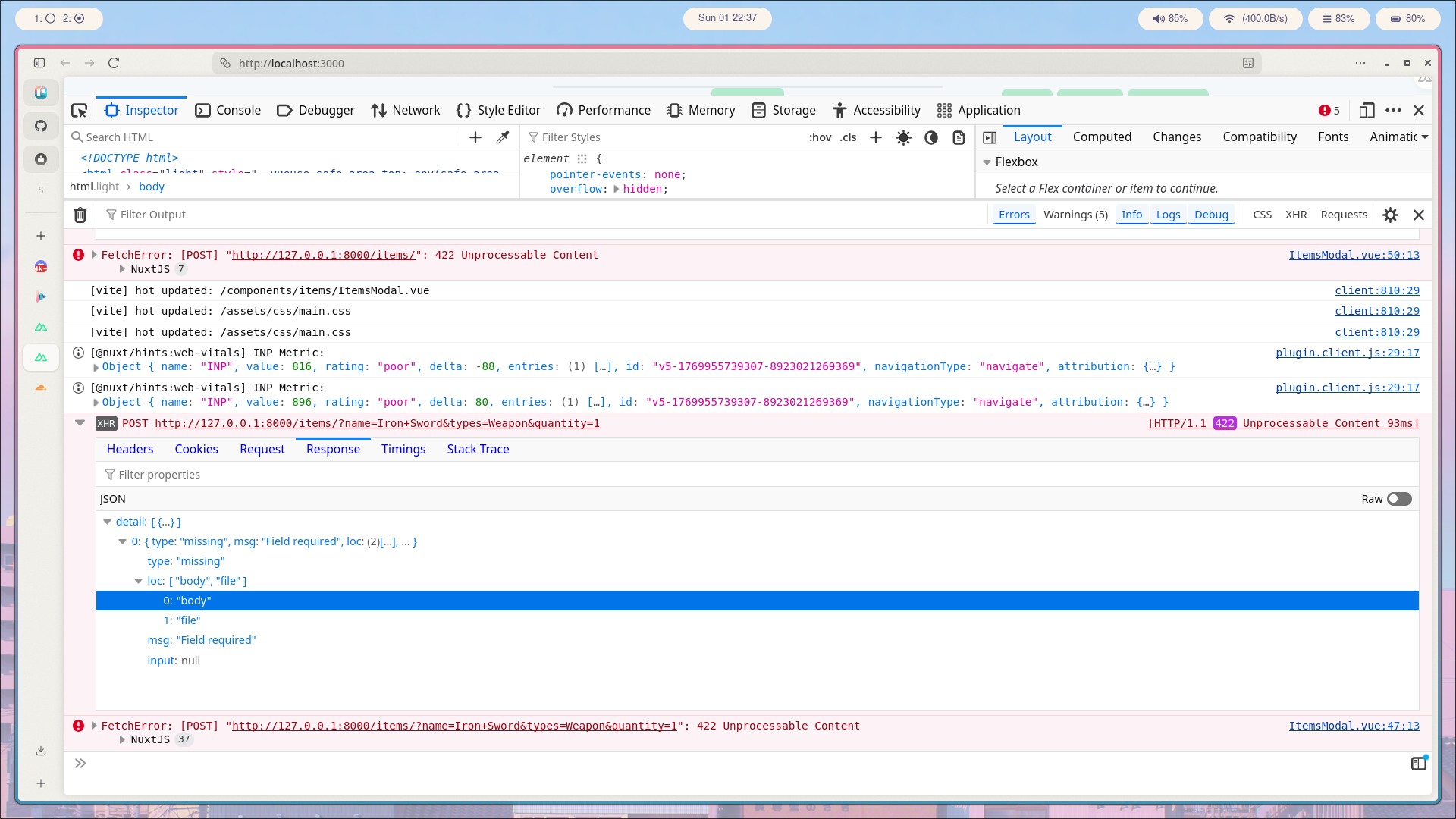1456x819 pixels.
Task: Clear console output with trash icon
Action: 80,215
